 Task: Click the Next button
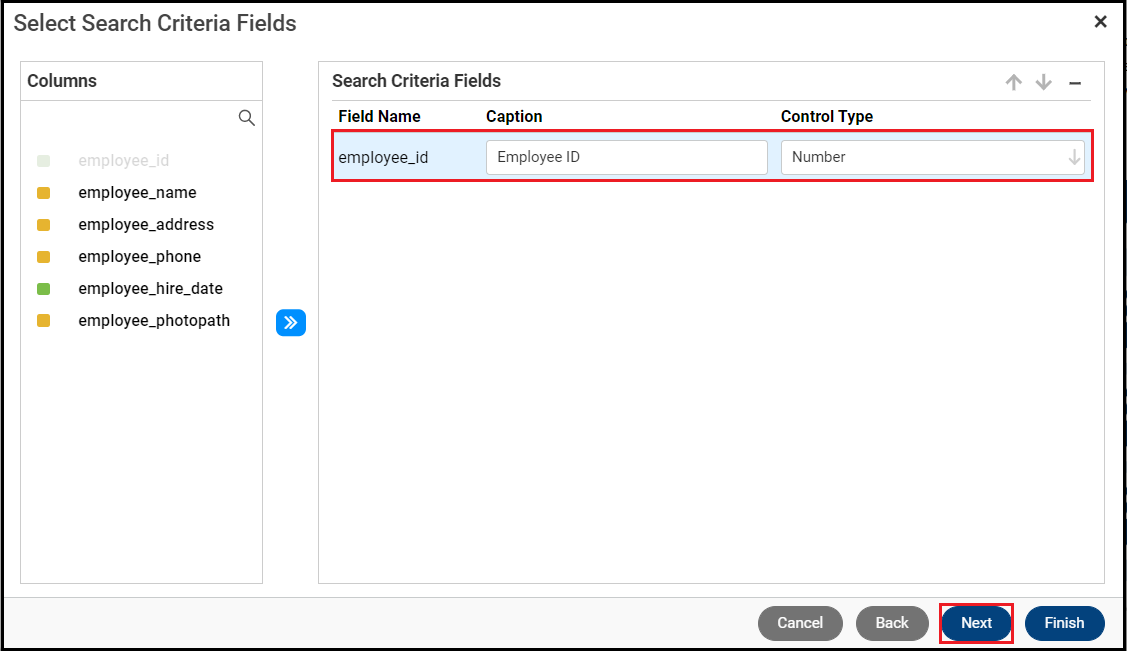(976, 623)
